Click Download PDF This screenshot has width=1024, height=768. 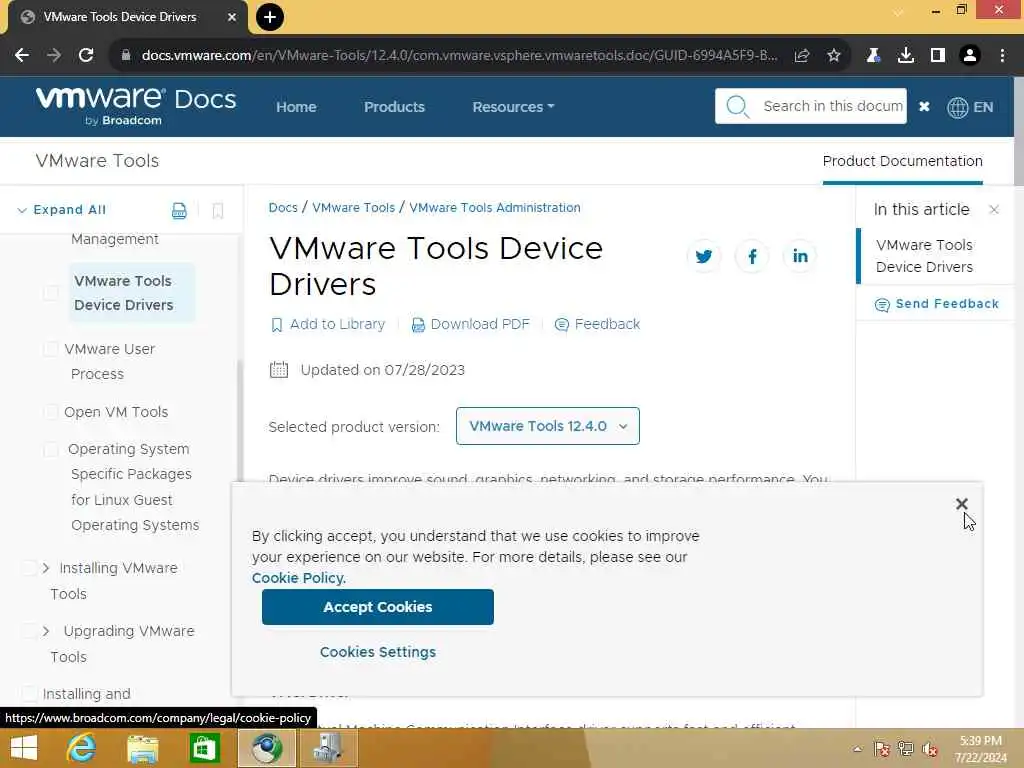click(x=470, y=325)
